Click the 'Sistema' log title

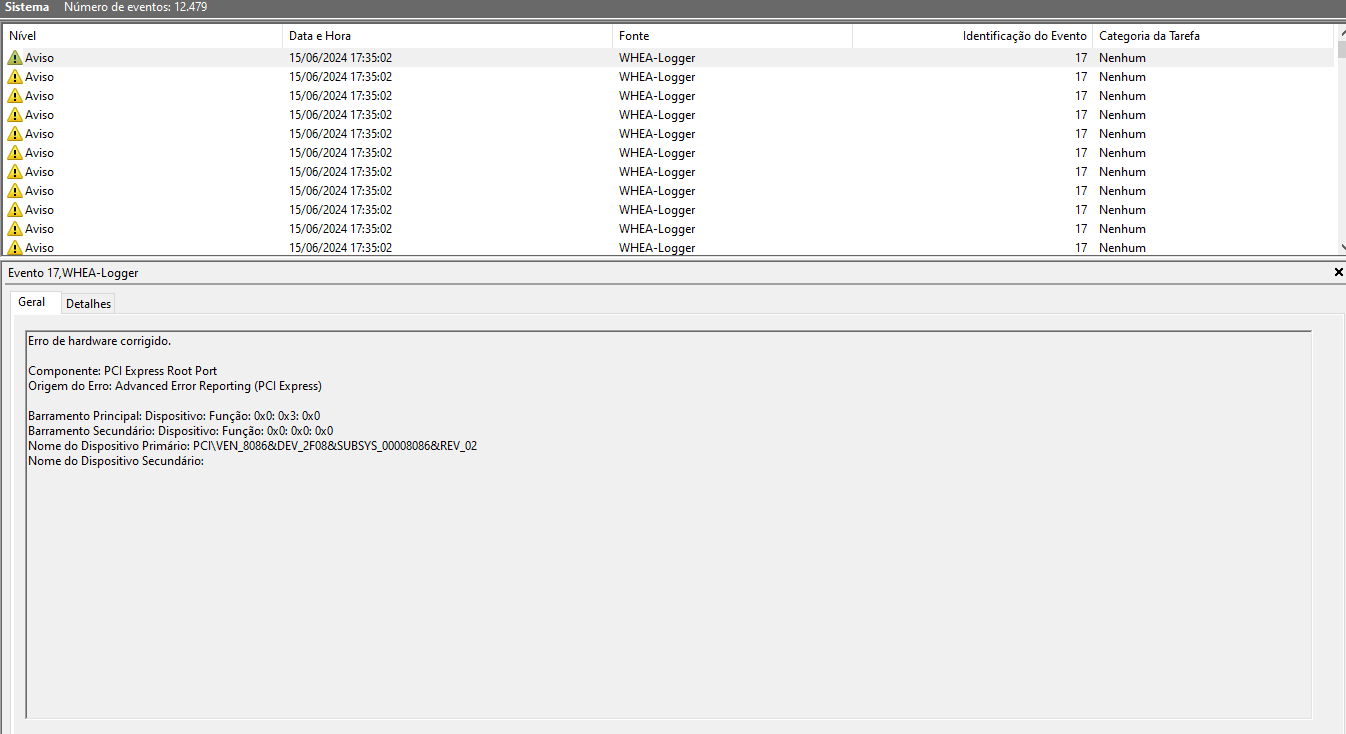(x=28, y=7)
